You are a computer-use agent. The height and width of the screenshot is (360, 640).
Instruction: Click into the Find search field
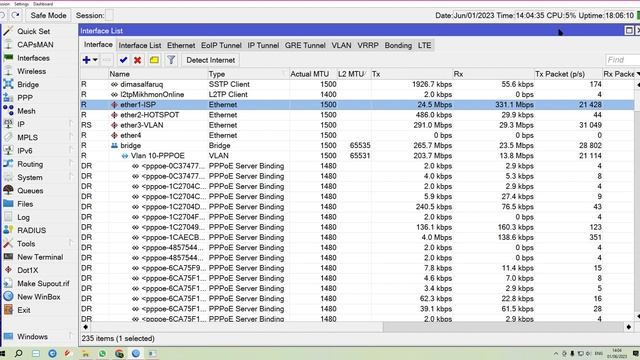coord(622,60)
